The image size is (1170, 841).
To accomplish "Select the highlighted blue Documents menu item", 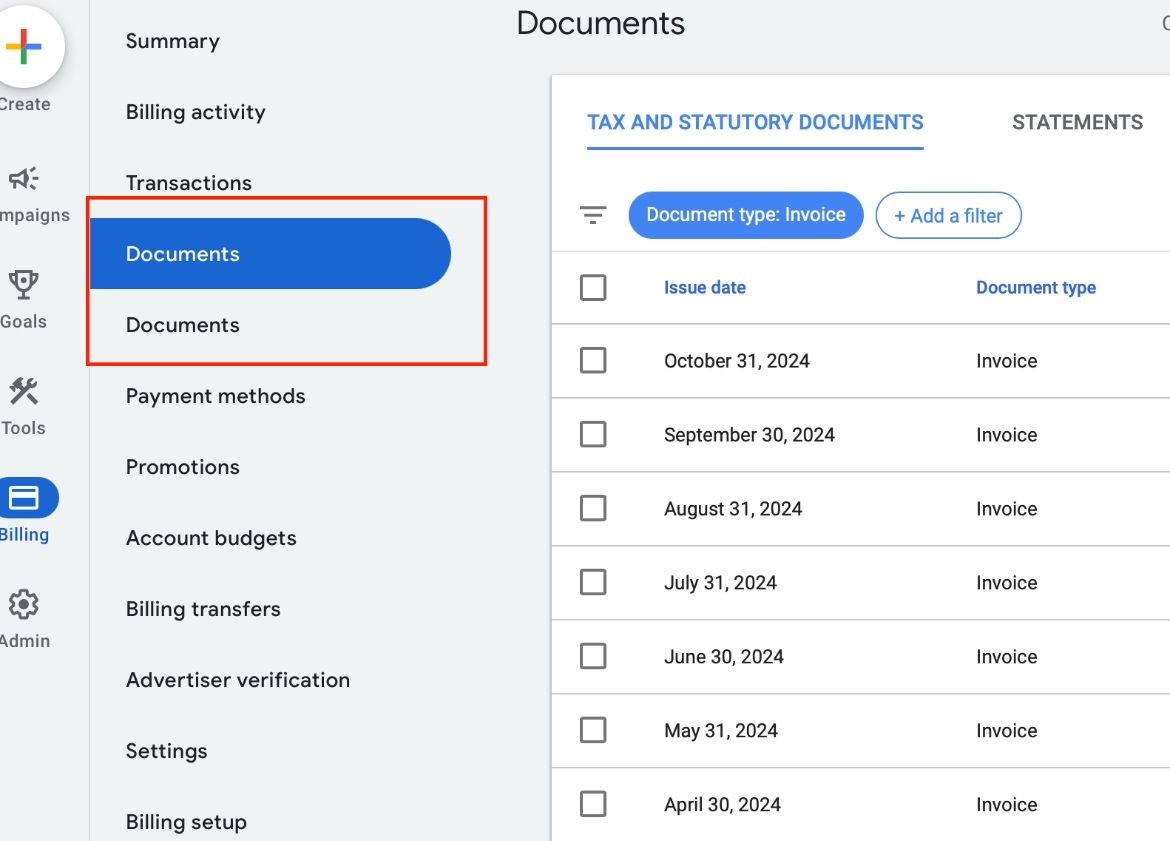I will pos(270,254).
